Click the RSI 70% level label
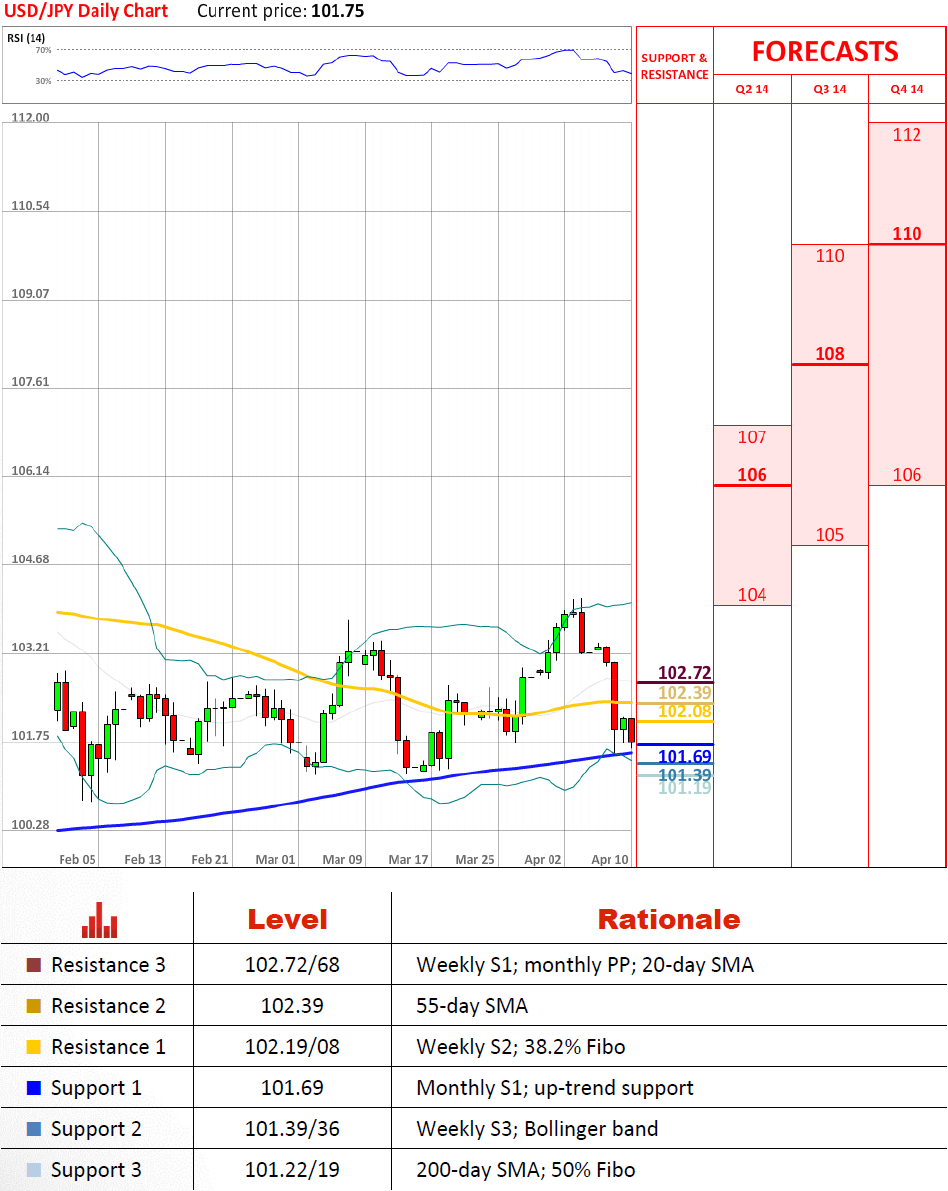Screen dimensions: 948x1191 click(43, 50)
